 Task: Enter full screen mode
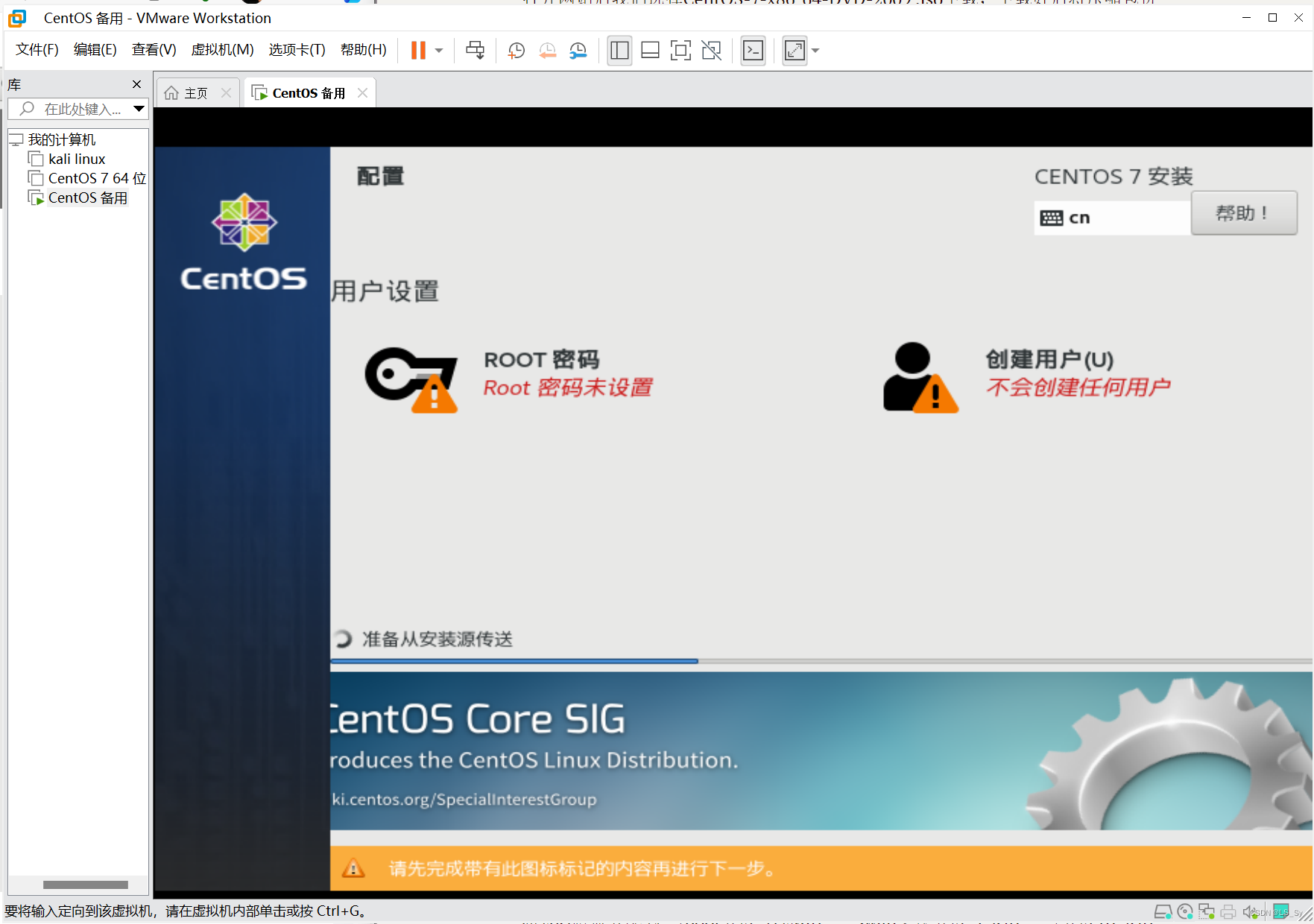tap(680, 50)
